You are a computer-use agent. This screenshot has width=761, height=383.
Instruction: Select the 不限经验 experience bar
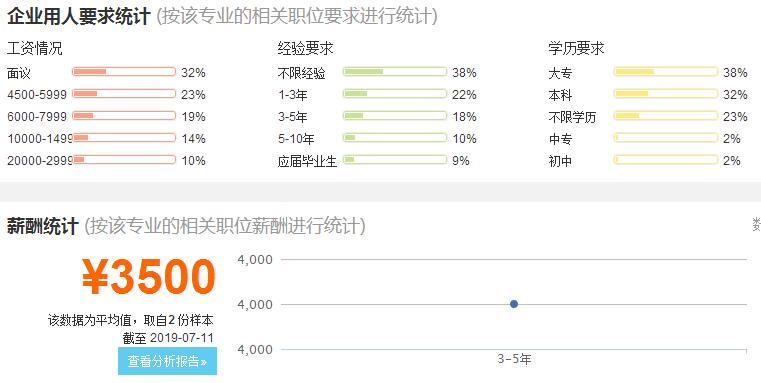click(x=395, y=72)
